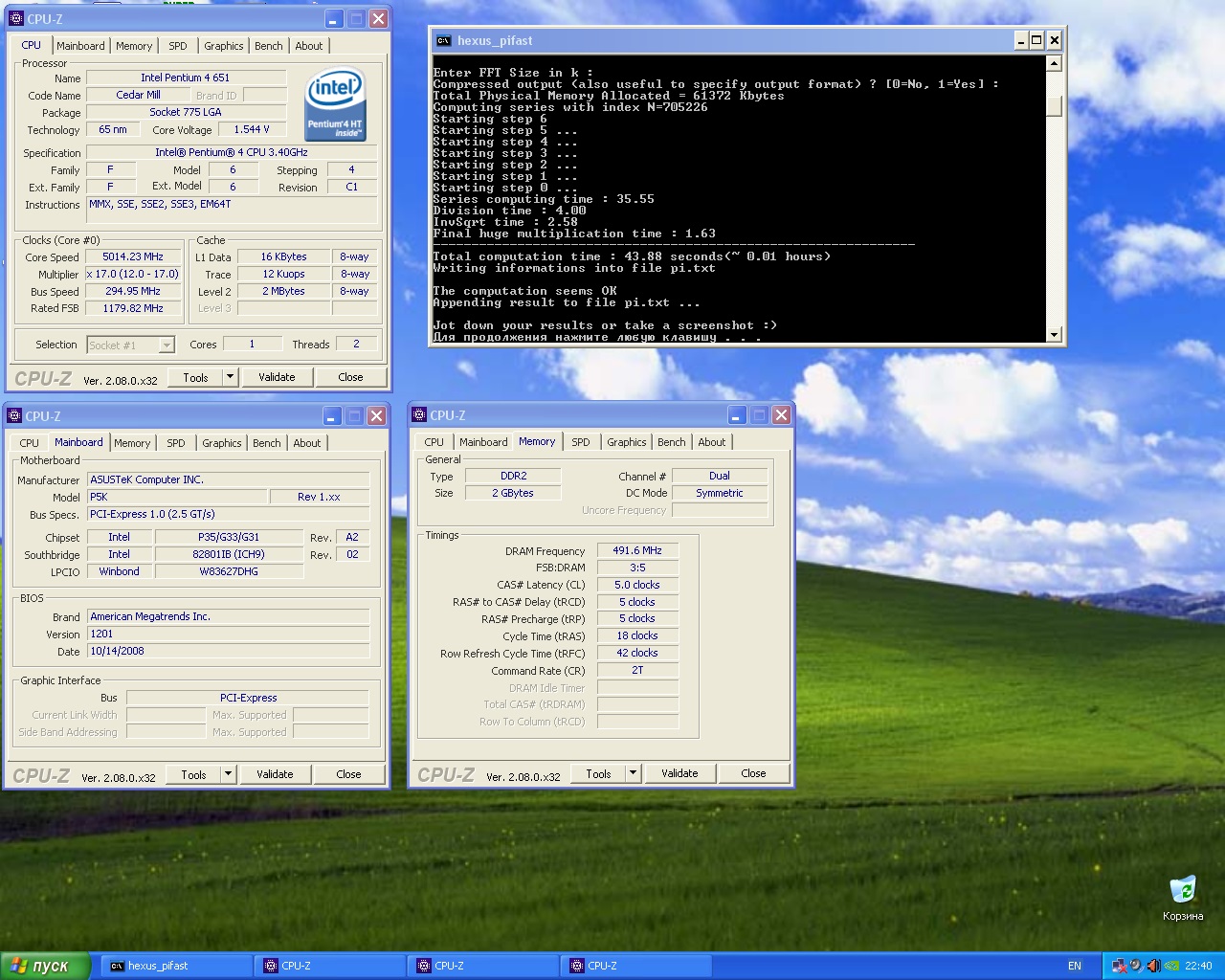Click the Command Rate value 2T
This screenshot has height=980, width=1225.
pyautogui.click(x=637, y=670)
